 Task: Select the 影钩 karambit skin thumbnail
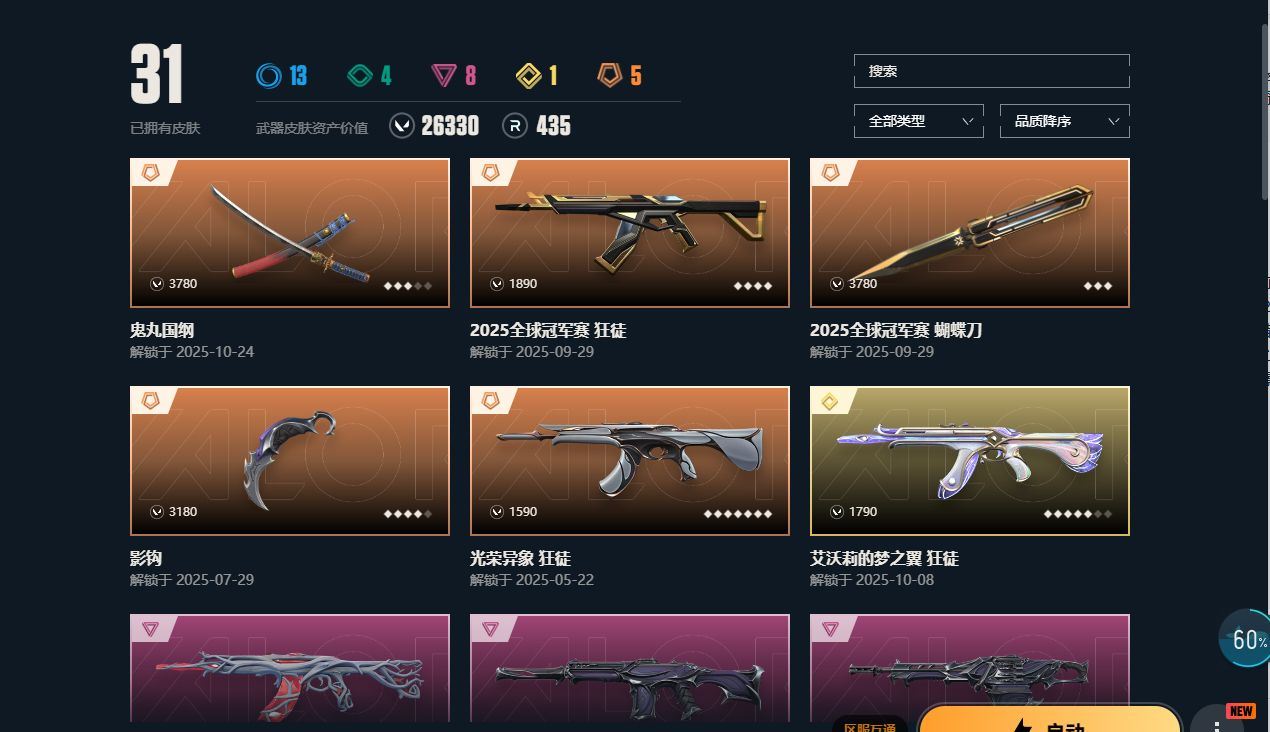click(290, 461)
